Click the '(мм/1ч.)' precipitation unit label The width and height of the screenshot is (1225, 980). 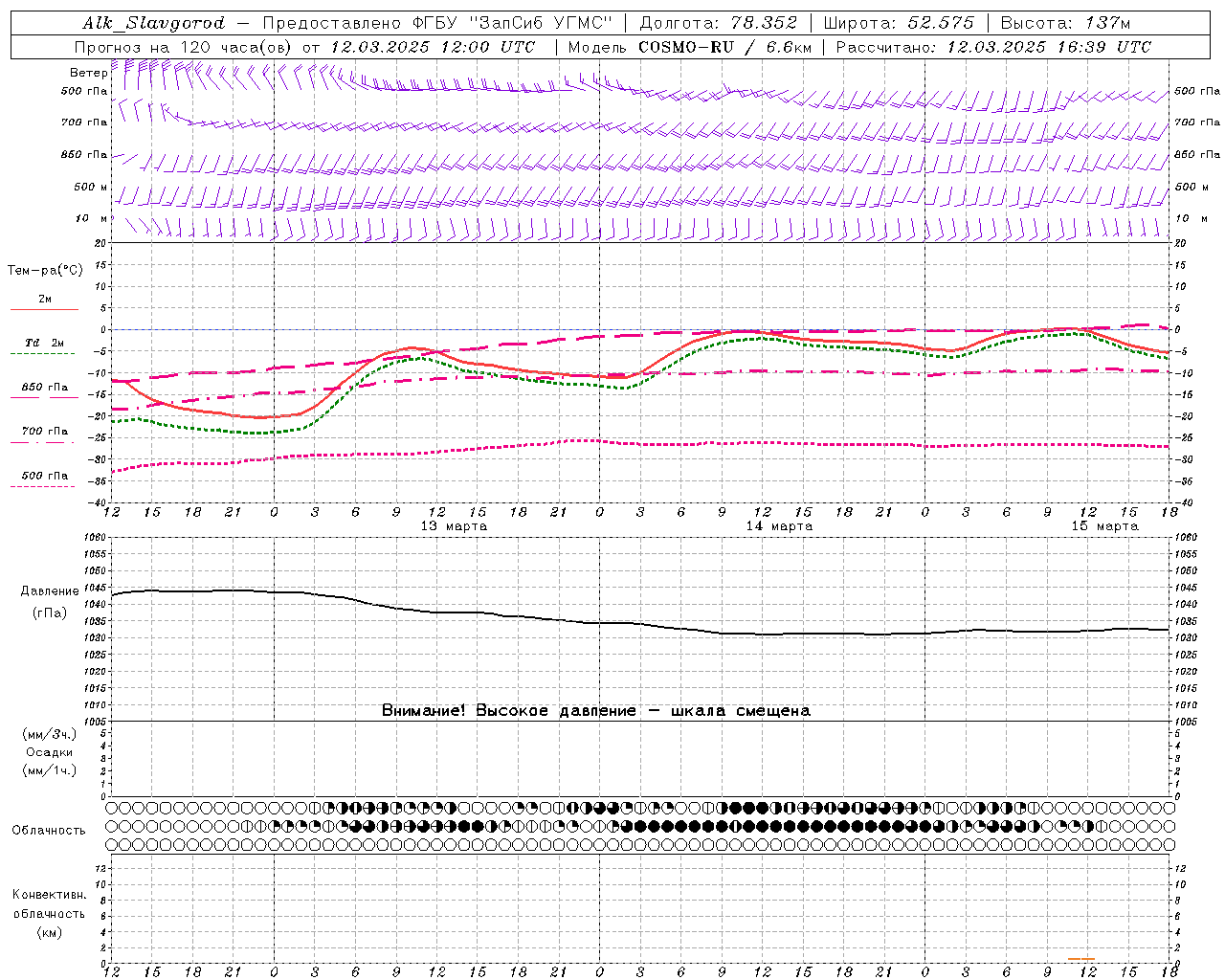[x=50, y=770]
